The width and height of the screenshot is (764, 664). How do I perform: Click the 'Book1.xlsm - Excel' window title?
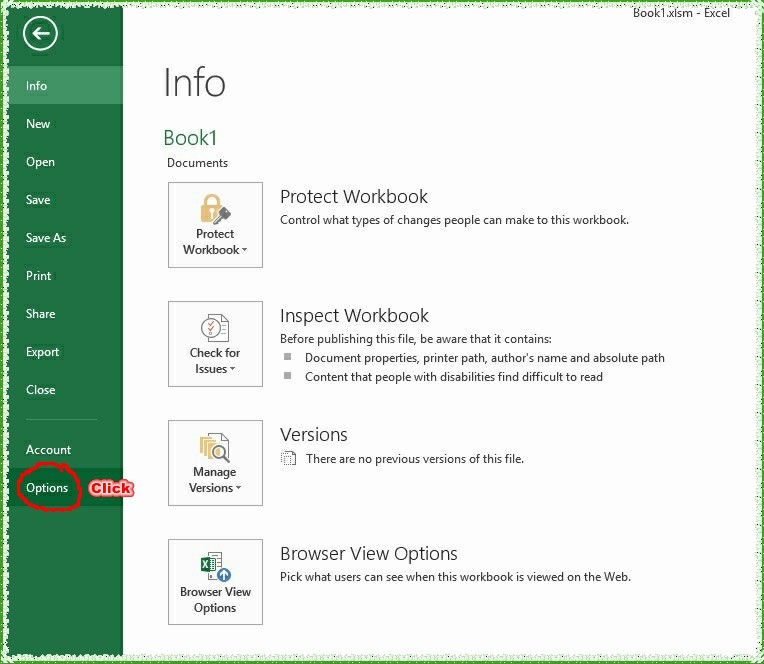681,13
